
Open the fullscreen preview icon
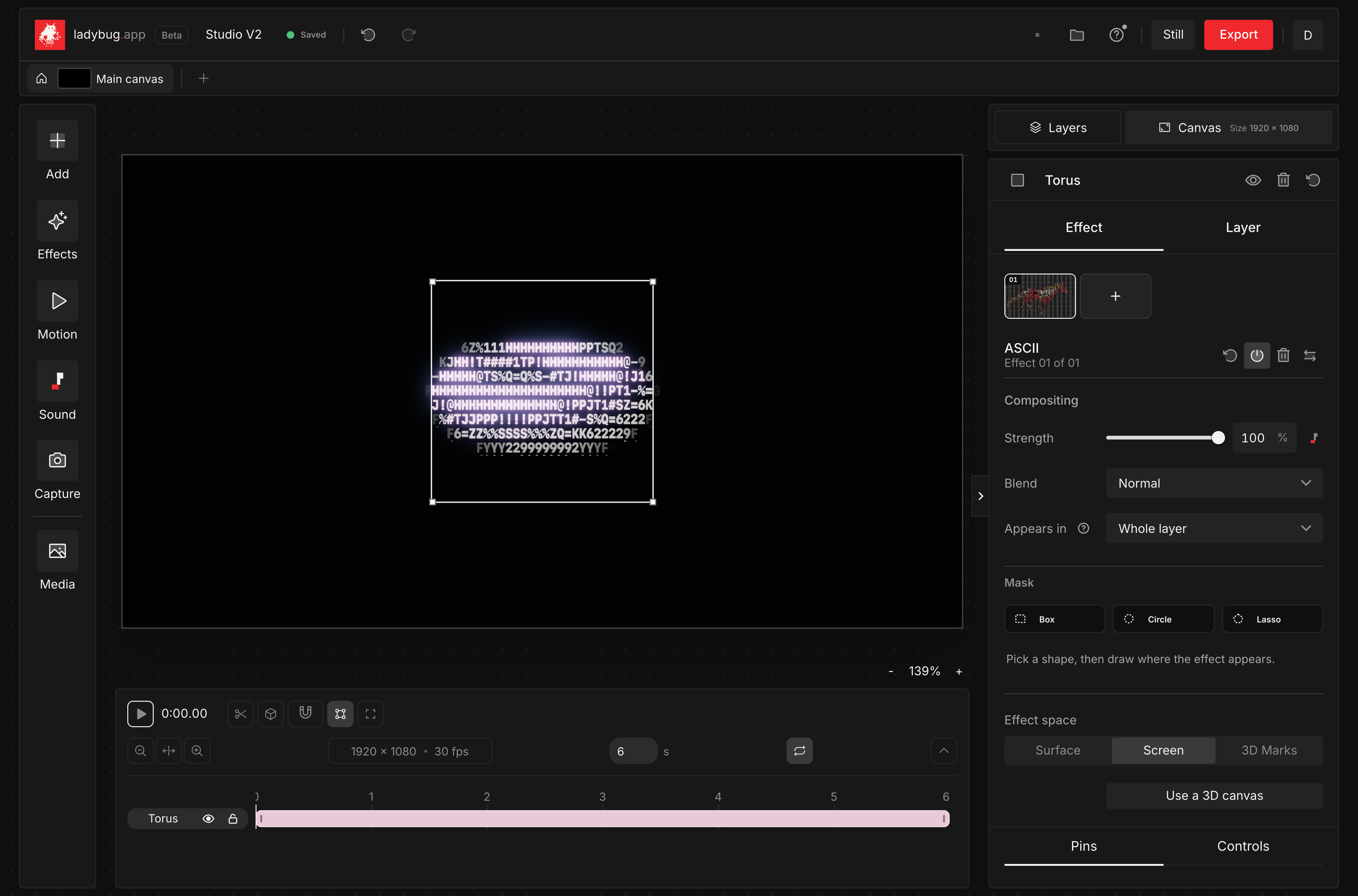coord(370,714)
